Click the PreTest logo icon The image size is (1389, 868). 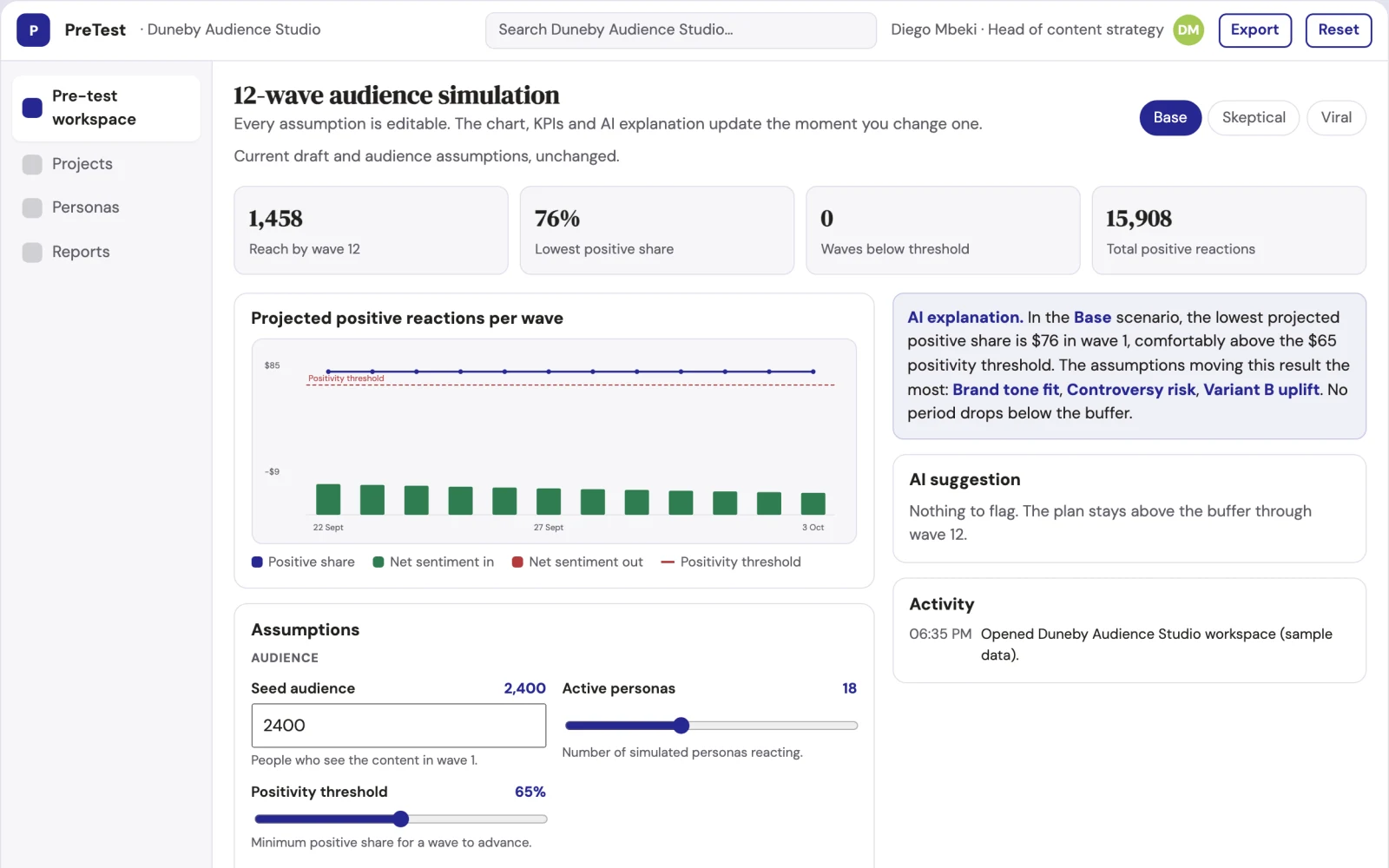click(33, 30)
